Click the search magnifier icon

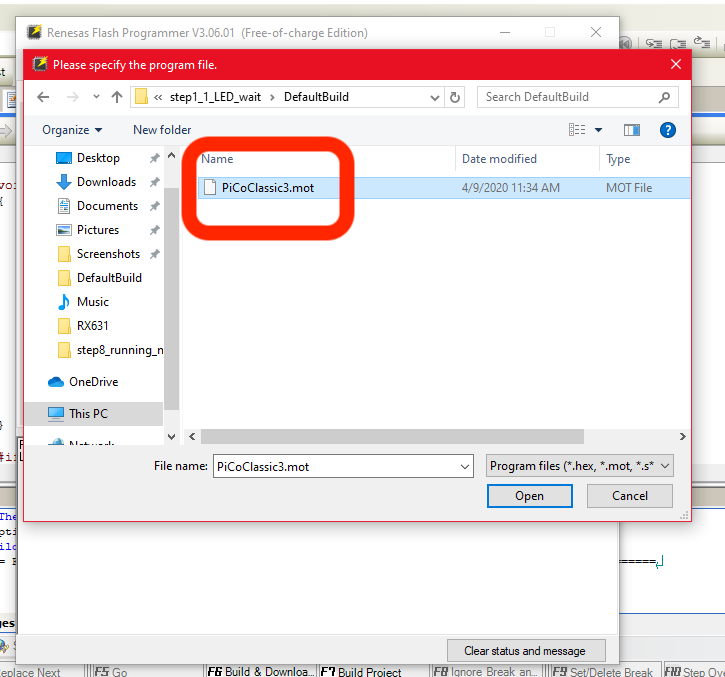(x=664, y=97)
